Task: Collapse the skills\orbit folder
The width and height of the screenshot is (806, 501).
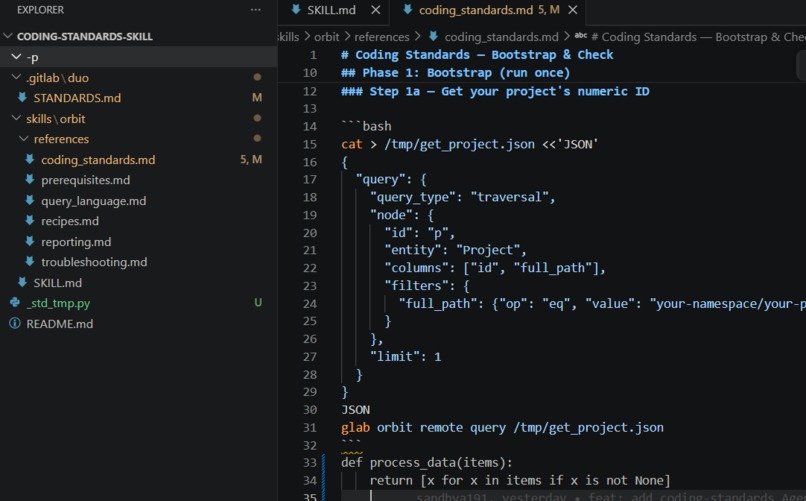Action: click(x=16, y=118)
